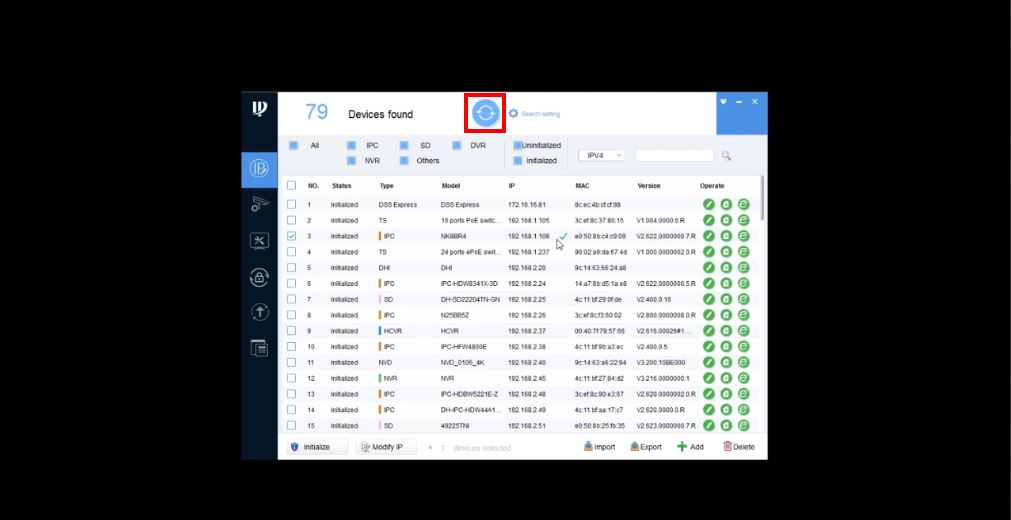The width and height of the screenshot is (1011, 520).
Task: Open the Device Upgrade arrow sidebar icon
Action: 259,312
